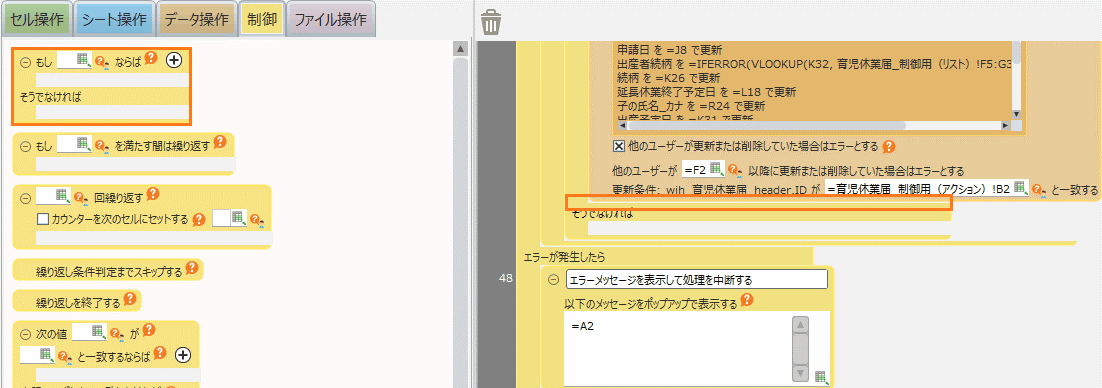The width and height of the screenshot is (1102, 388).
Task: Enable カウンターを次のセルにセットする checkbox
Action: [42, 219]
